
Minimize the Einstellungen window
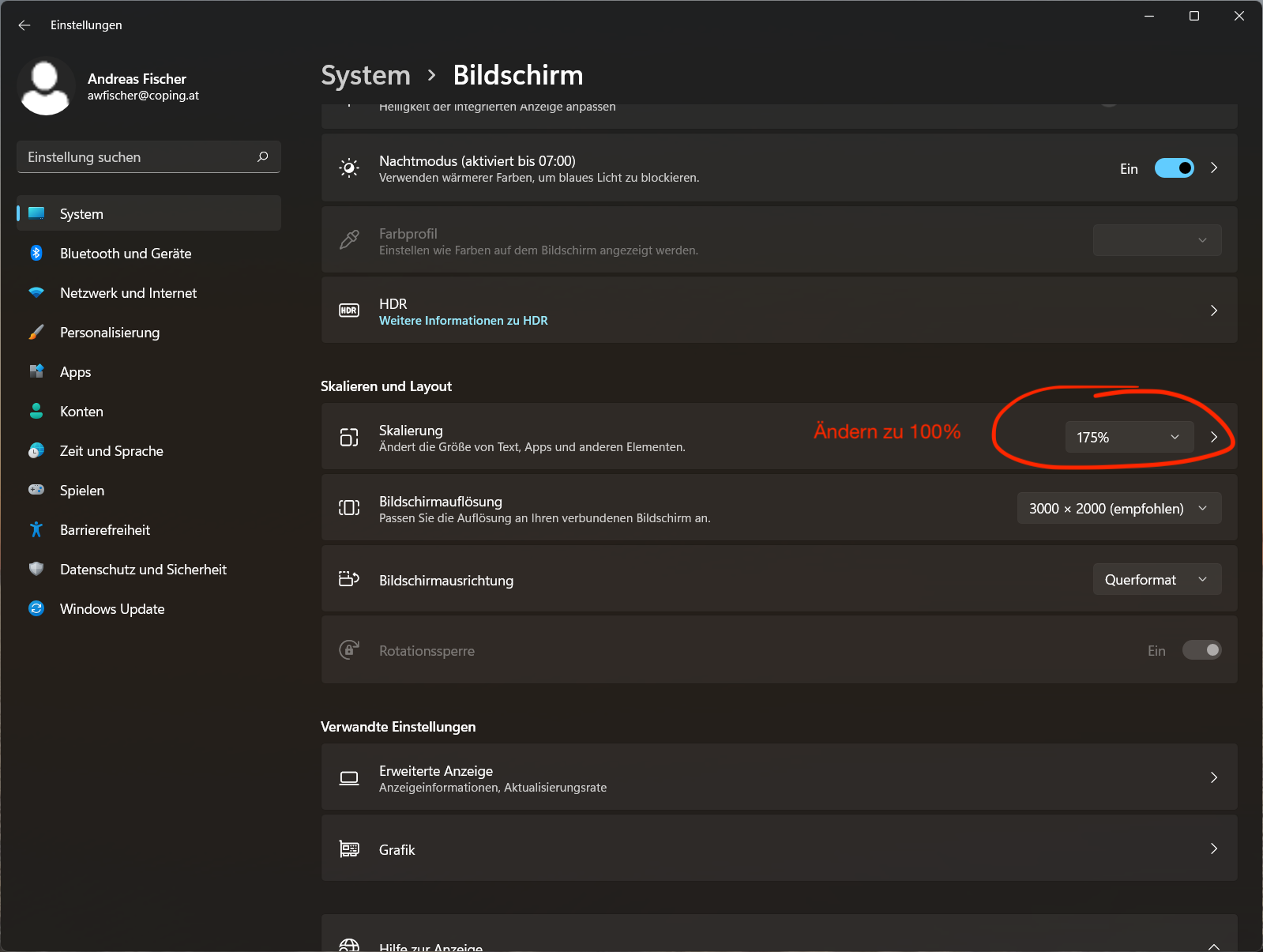(x=1149, y=16)
